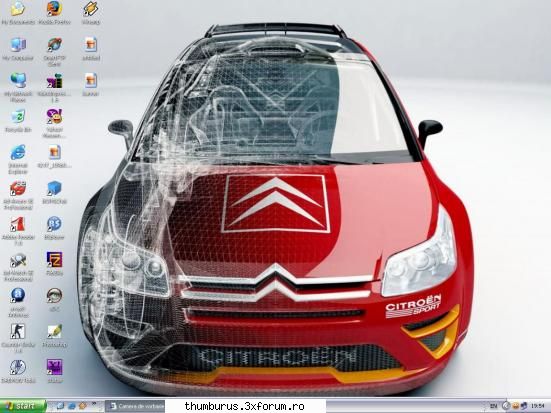
Task: Click the Start button
Action: pyautogui.click(x=23, y=406)
